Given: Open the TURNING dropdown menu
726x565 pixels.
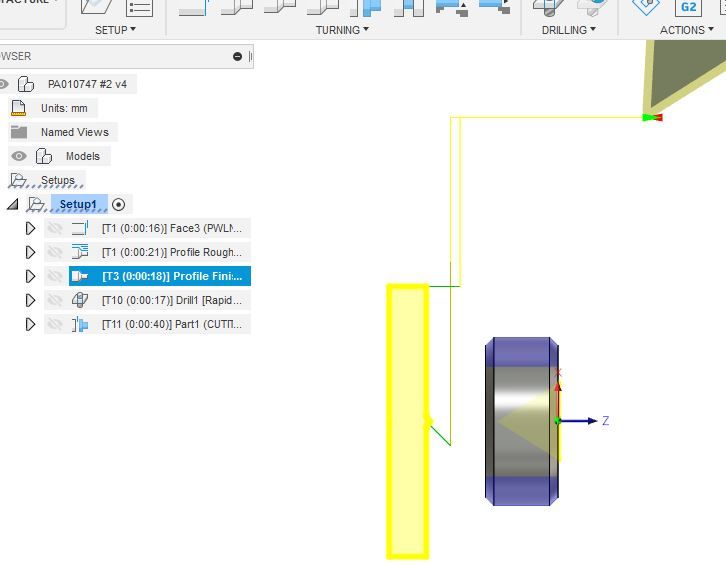Looking at the screenshot, I should pyautogui.click(x=342, y=30).
